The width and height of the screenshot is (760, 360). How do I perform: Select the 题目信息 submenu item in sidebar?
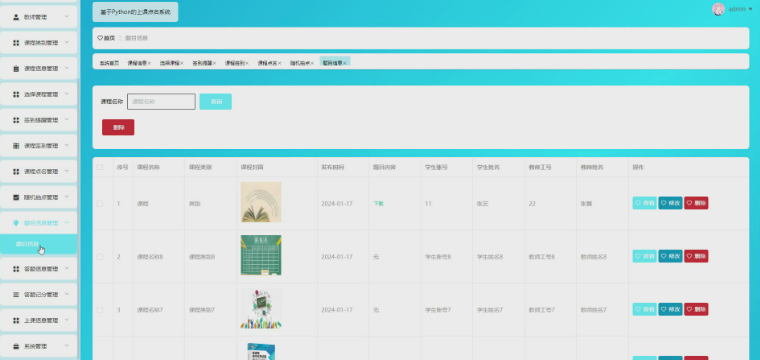click(38, 244)
